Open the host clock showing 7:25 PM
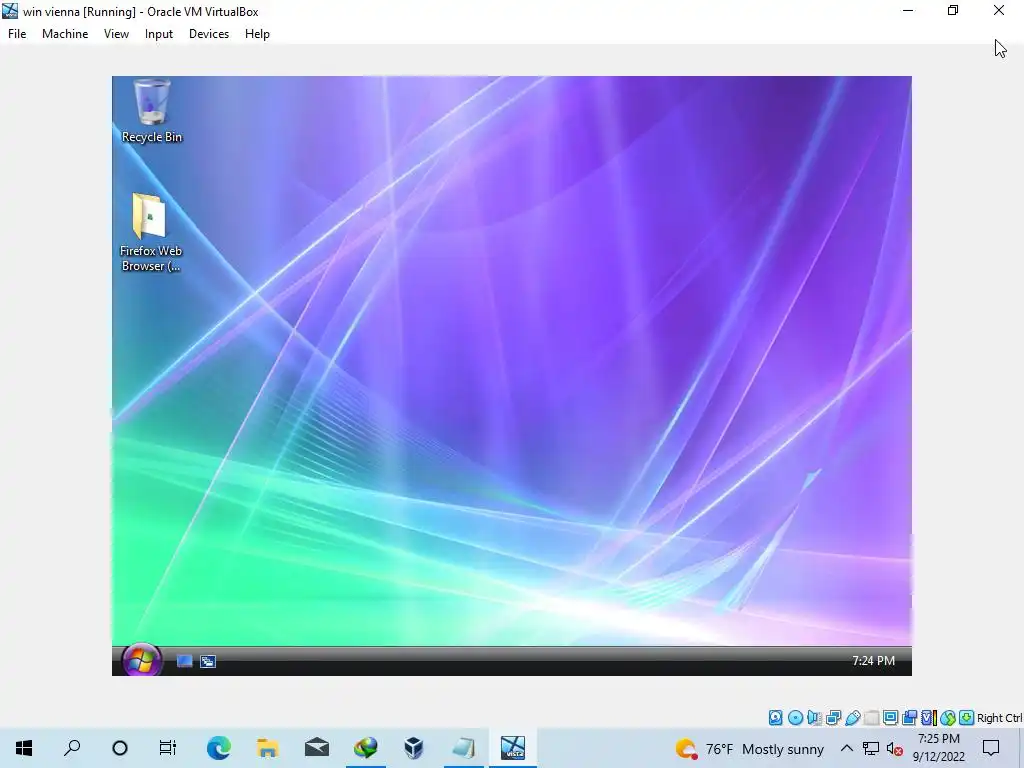 (x=938, y=748)
